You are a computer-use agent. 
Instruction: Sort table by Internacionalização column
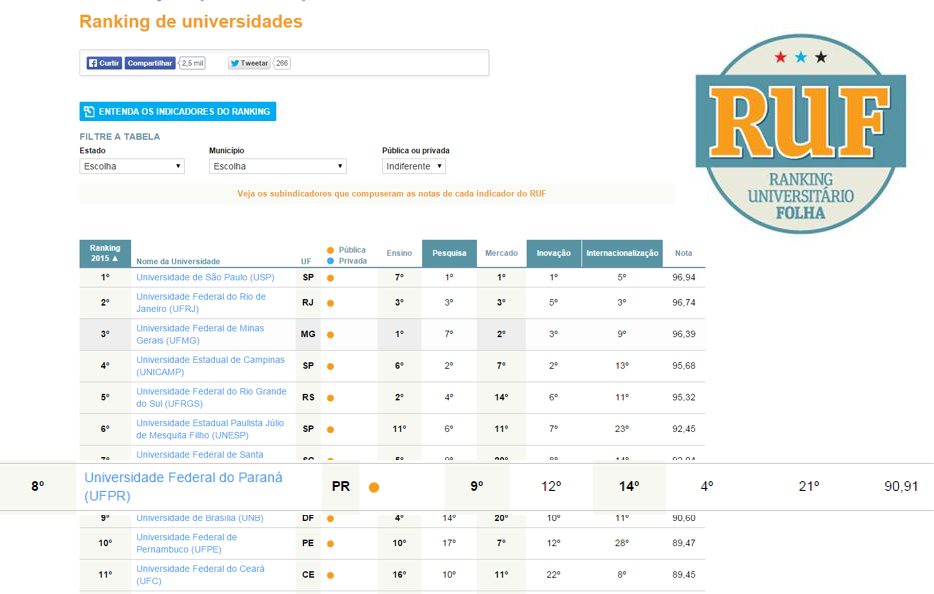point(622,253)
